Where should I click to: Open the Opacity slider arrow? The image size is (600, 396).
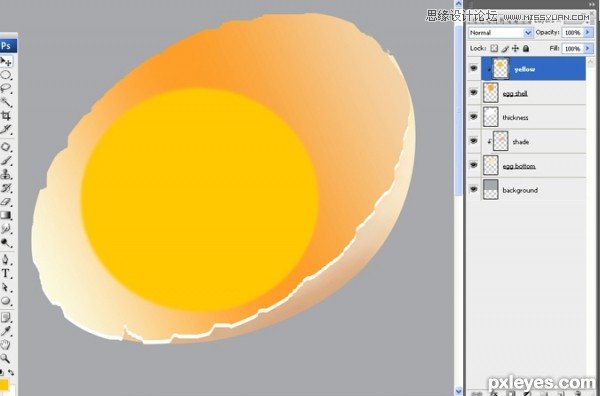[x=588, y=33]
